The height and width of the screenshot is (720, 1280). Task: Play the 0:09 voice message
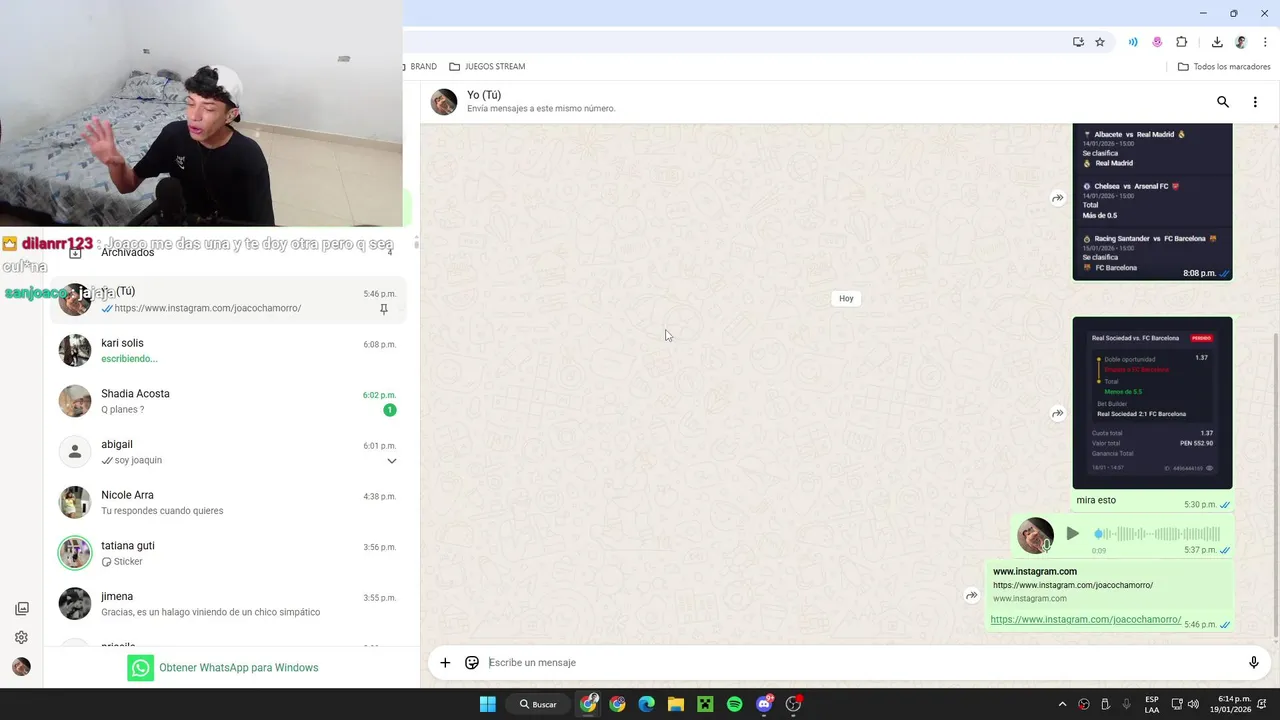click(x=1072, y=534)
